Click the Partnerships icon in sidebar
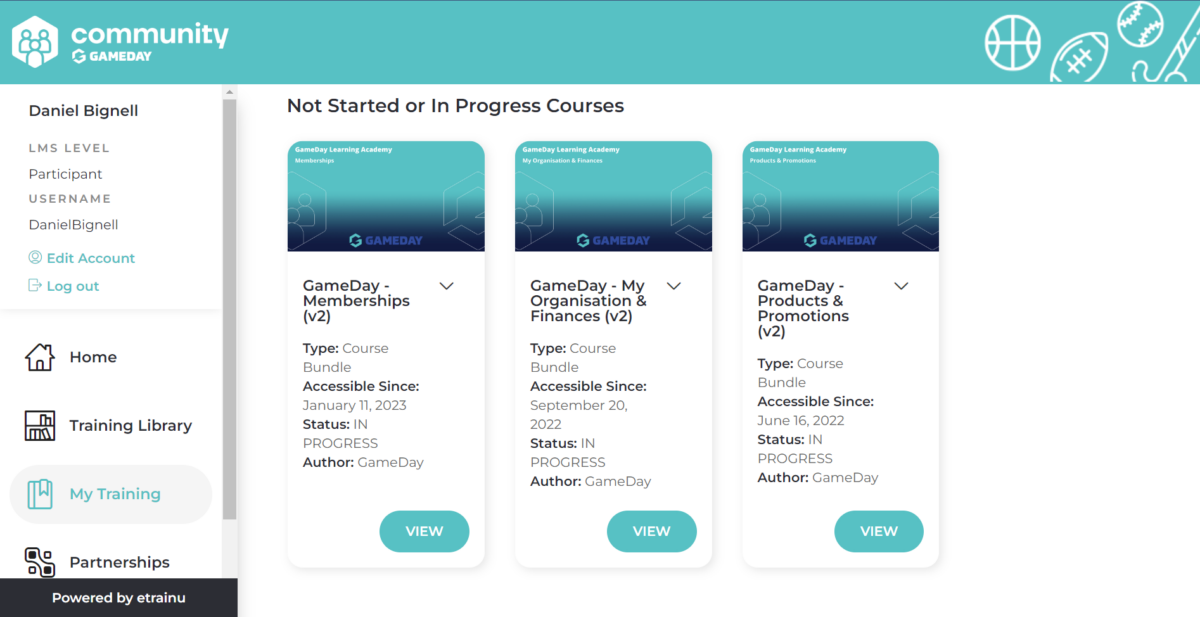This screenshot has width=1200, height=617. point(40,562)
